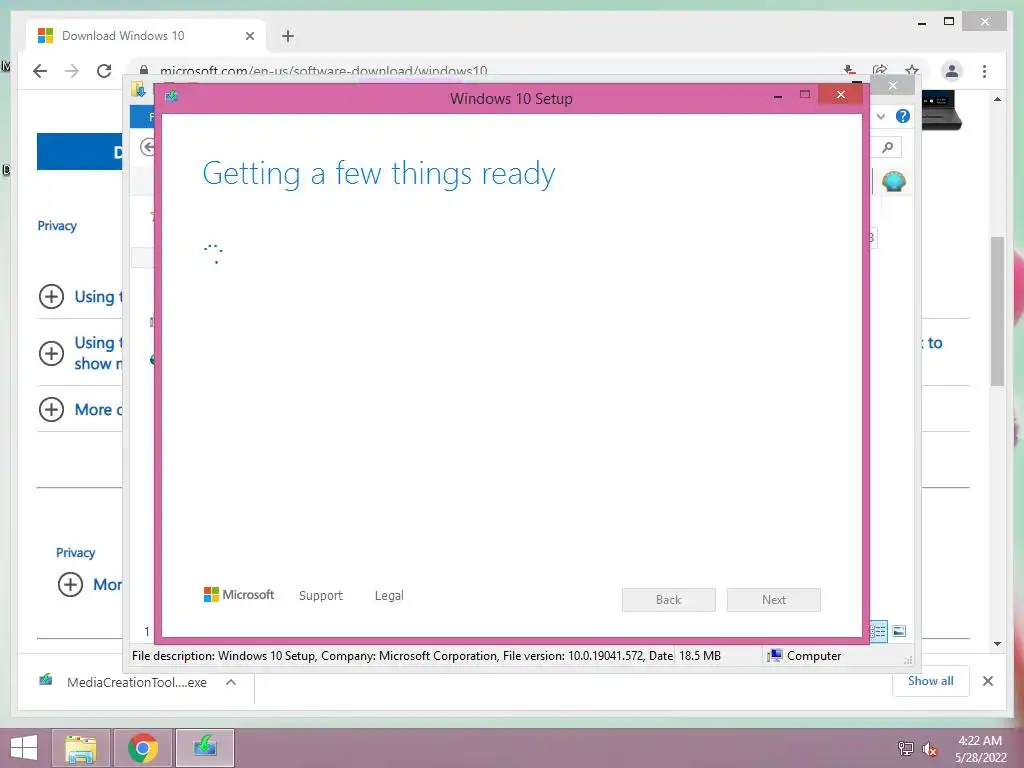Click the Chrome address bar URL

(x=323, y=70)
